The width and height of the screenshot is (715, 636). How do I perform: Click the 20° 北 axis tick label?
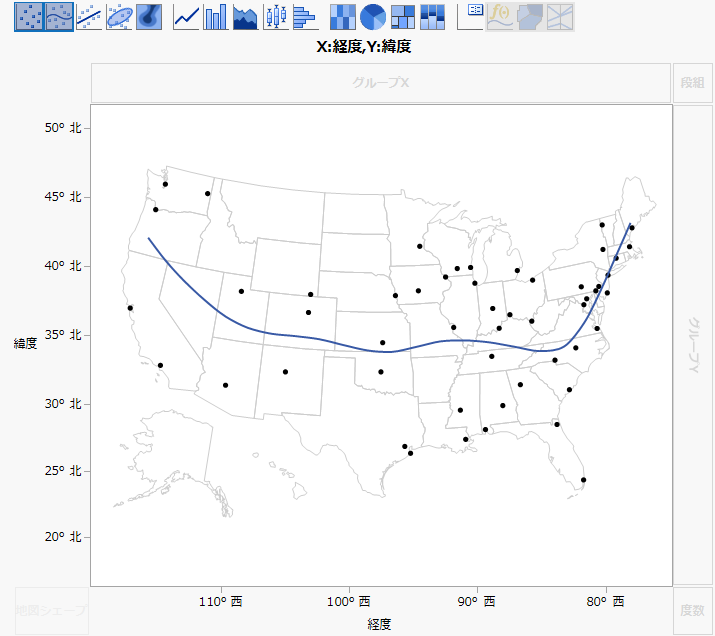coord(63,537)
